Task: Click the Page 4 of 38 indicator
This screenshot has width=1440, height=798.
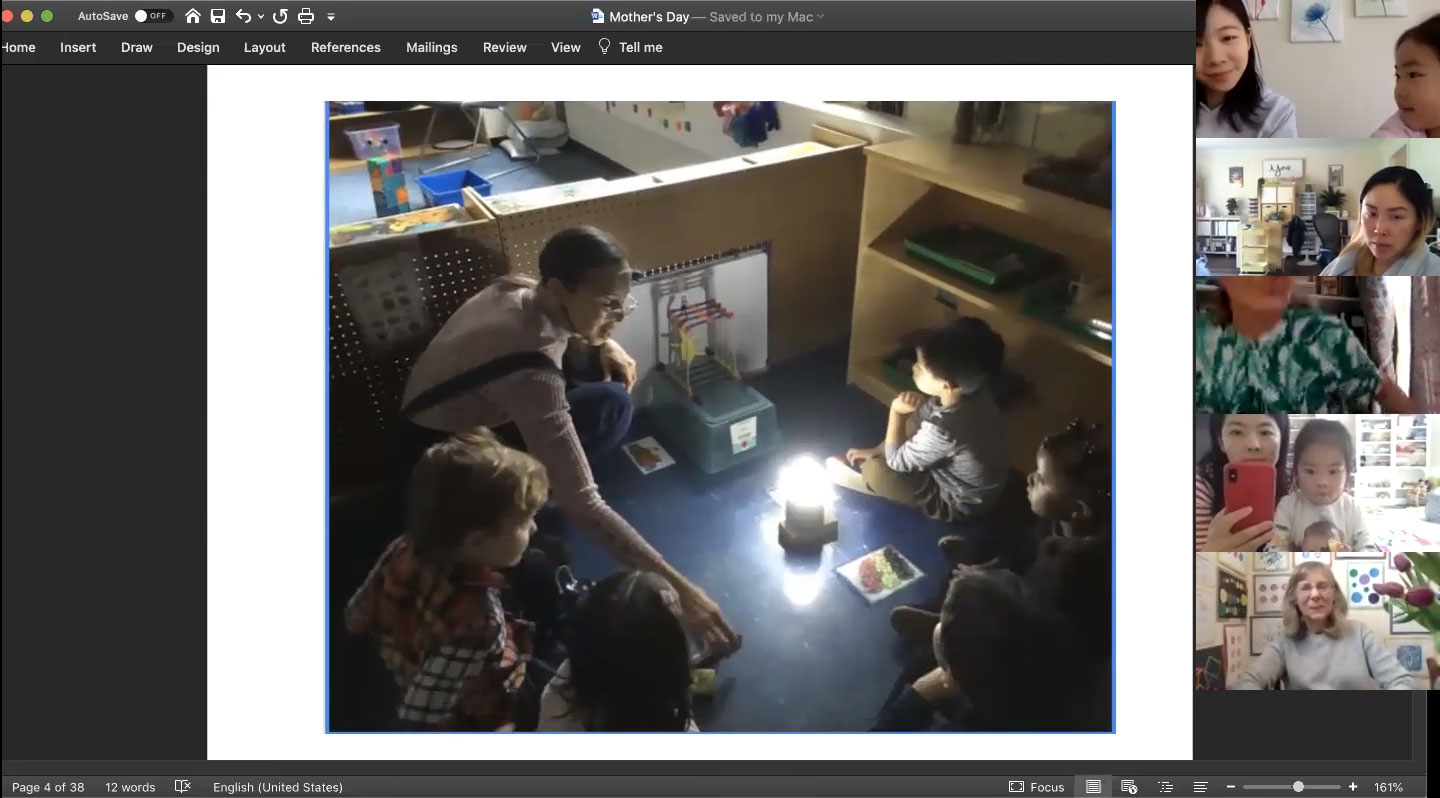Action: point(48,787)
